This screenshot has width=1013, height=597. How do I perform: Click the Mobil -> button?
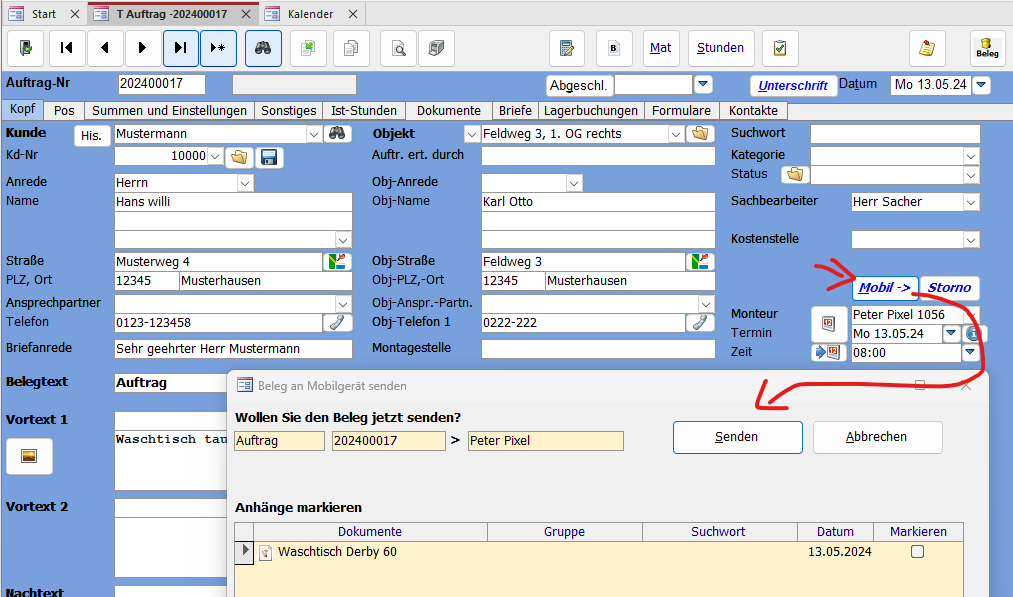pyautogui.click(x=884, y=288)
